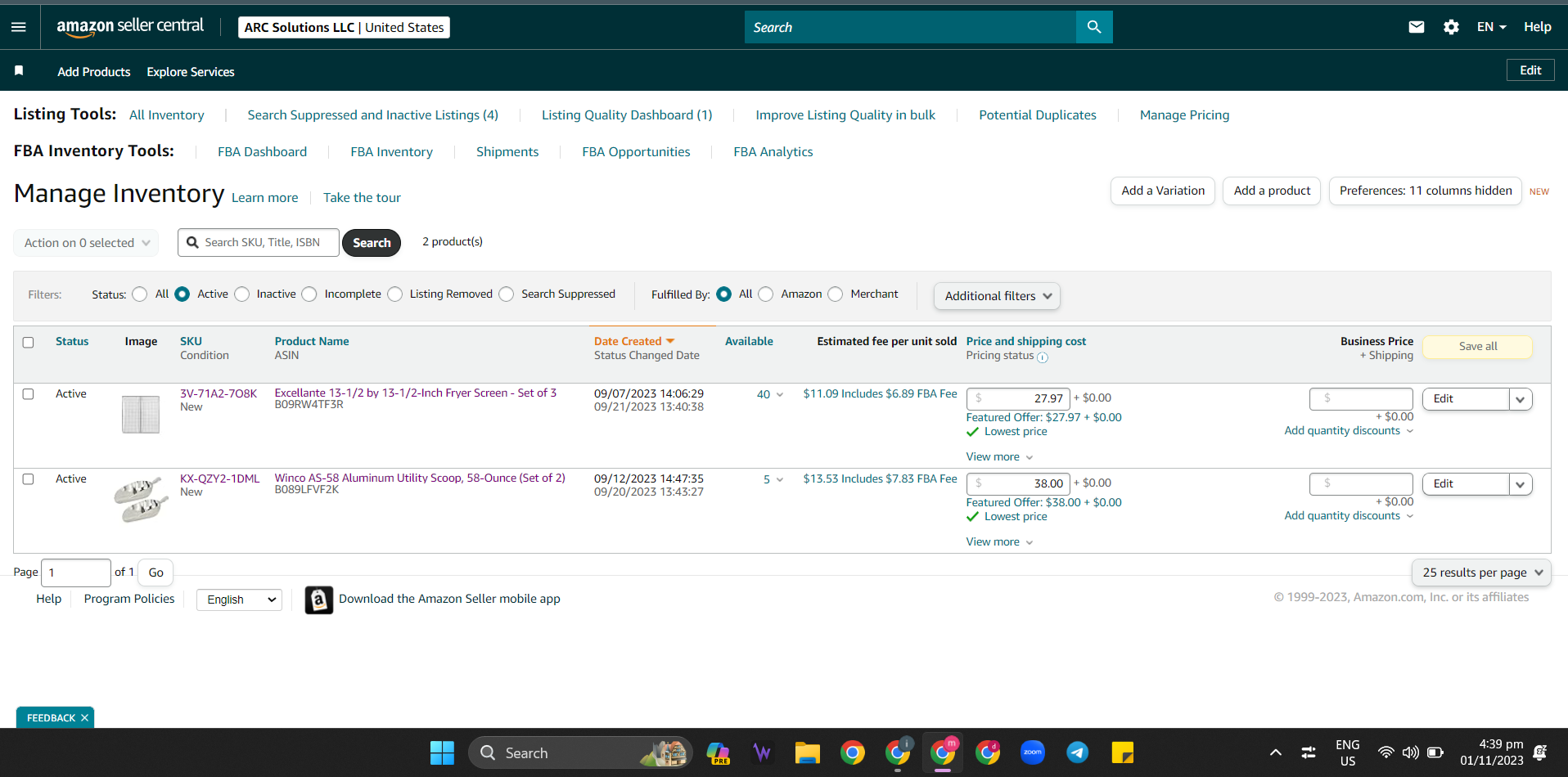Viewport: 1568px width, 777px height.
Task: Click the Amazon Seller Central logo
Action: tap(130, 27)
